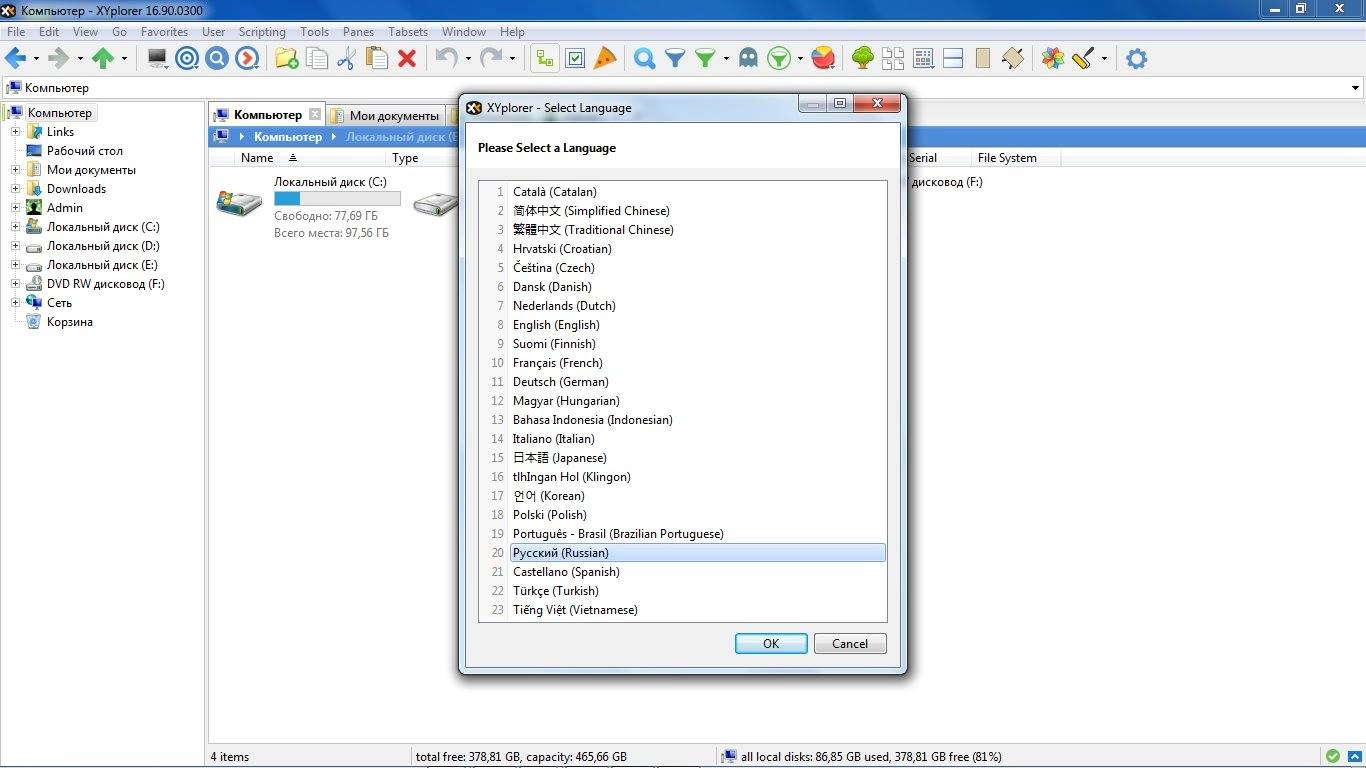
Task: Click the green check status bar icon
Action: pyautogui.click(x=1333, y=757)
